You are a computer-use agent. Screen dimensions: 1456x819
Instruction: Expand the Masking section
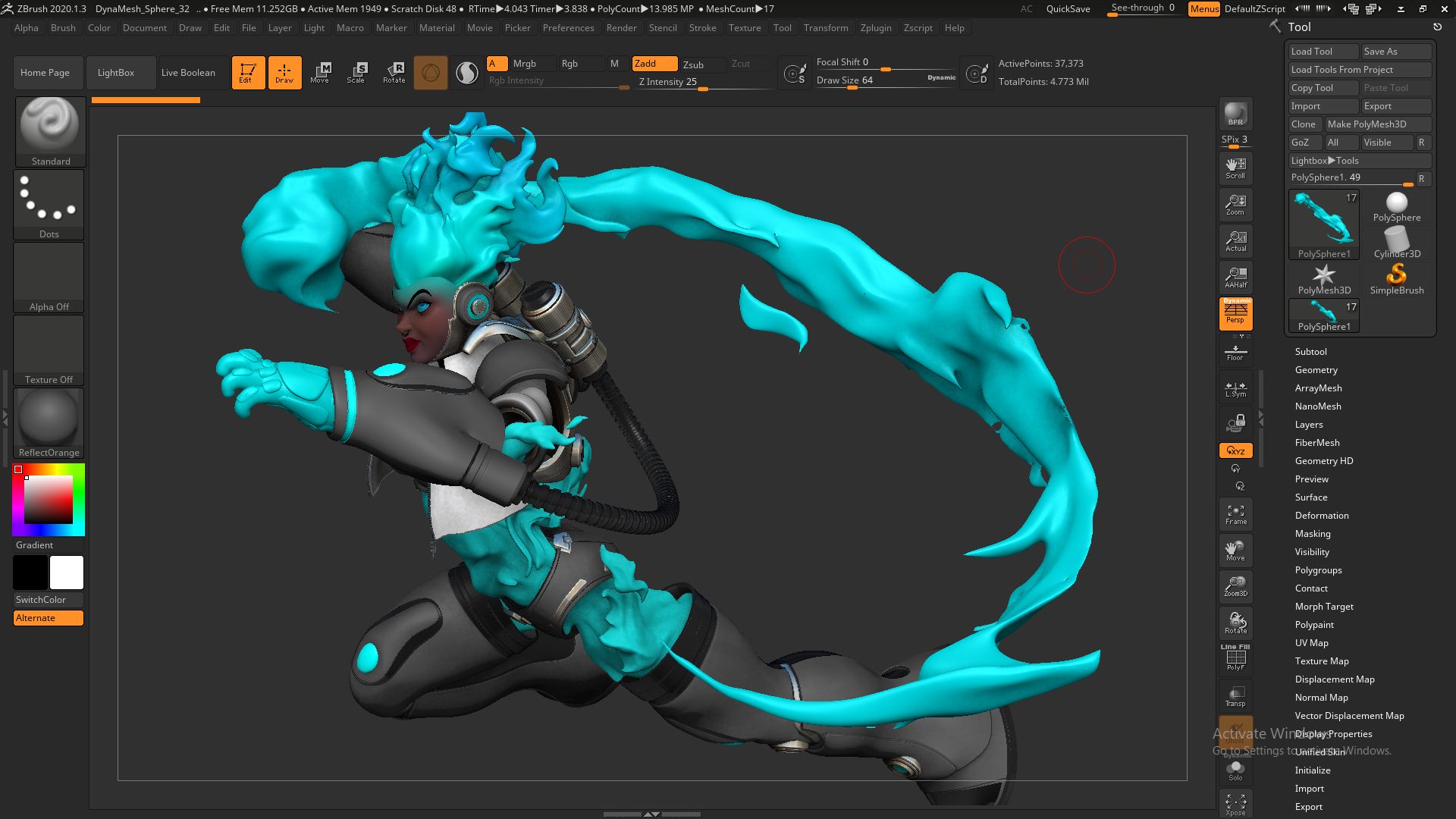[1313, 534]
